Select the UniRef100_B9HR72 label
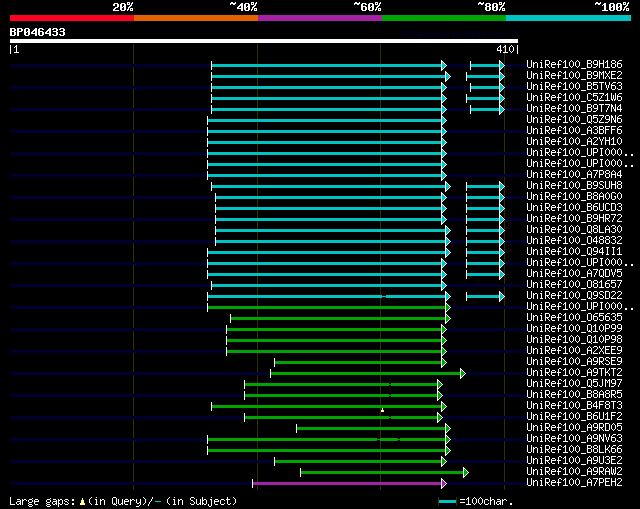The width and height of the screenshot is (640, 509). (574, 219)
